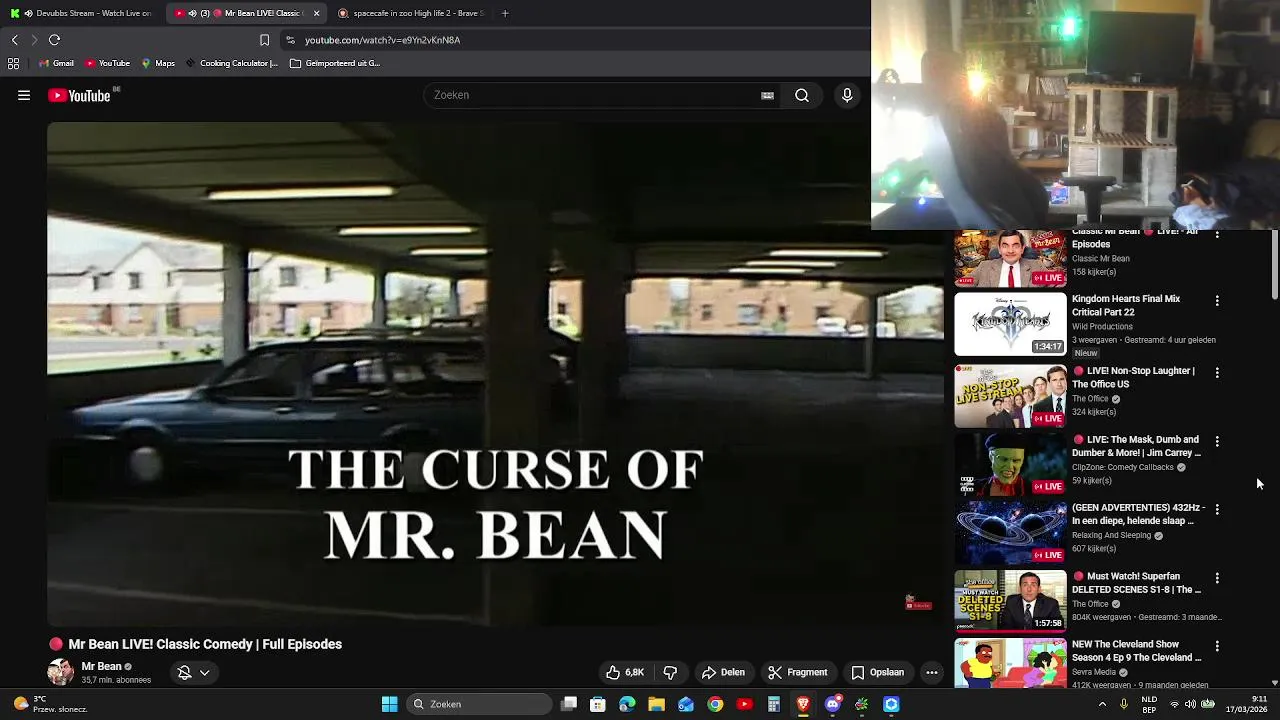
Task: Open the Calculator app in taskbar
Action: point(774,704)
